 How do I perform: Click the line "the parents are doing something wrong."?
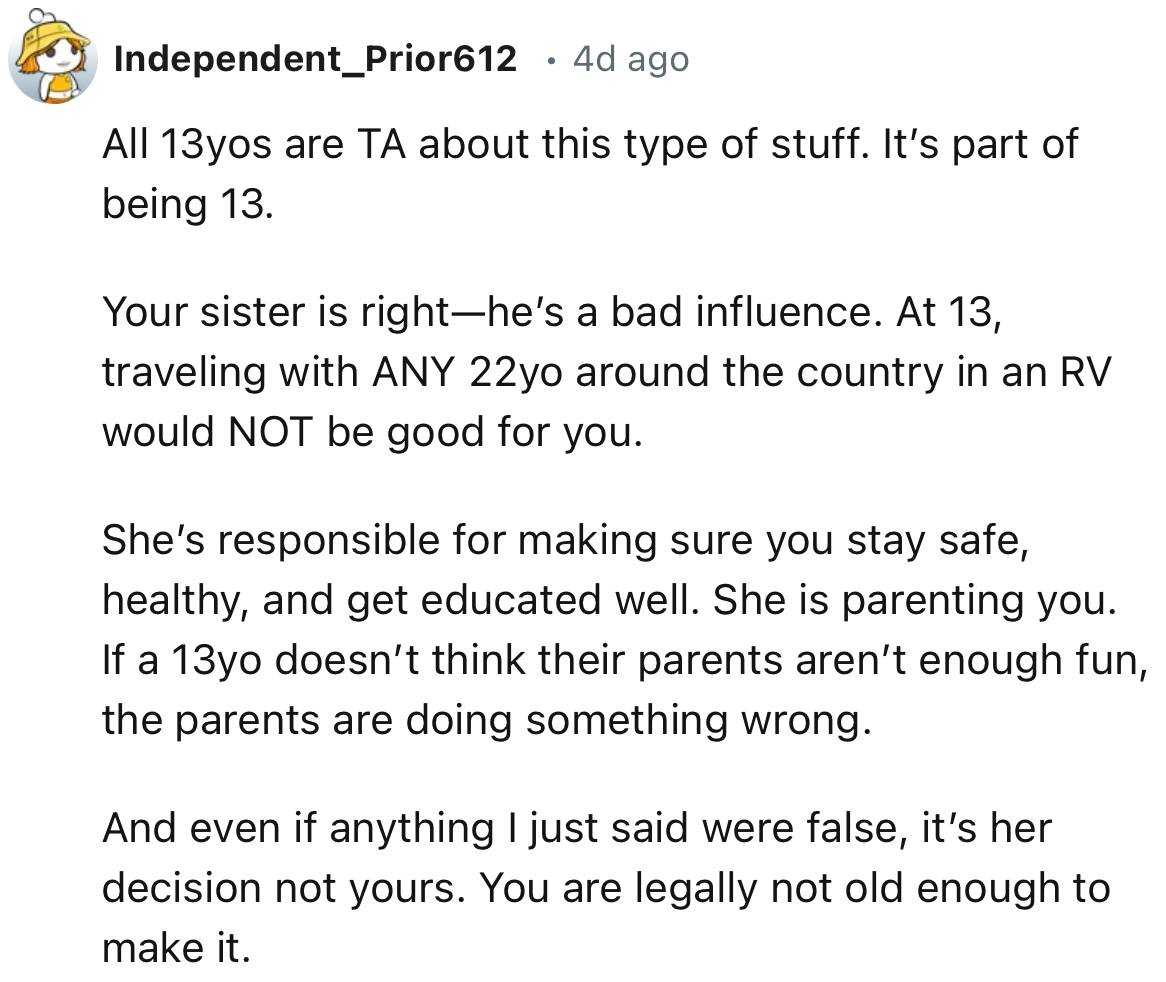tap(480, 720)
